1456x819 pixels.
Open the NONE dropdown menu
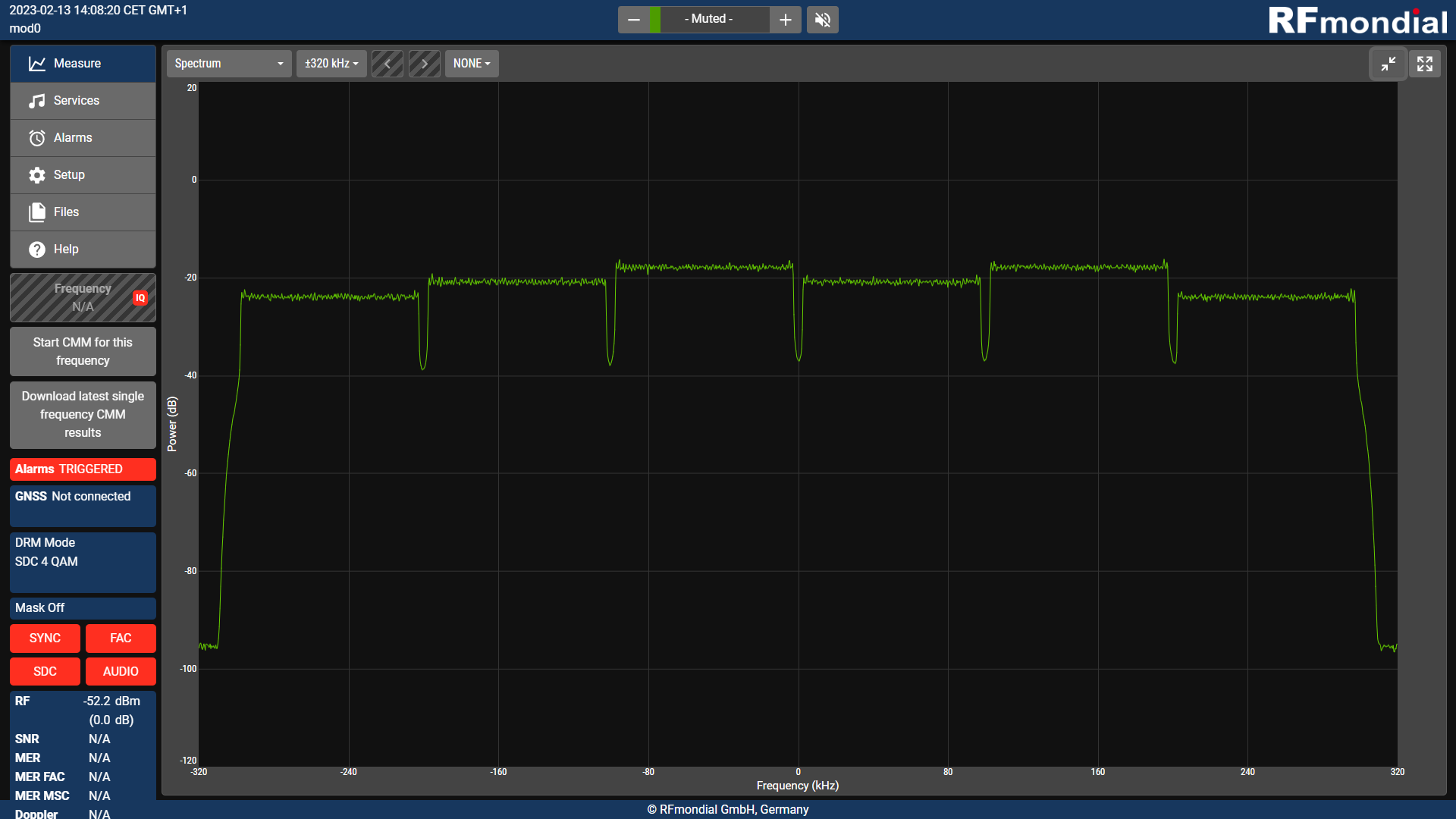coord(472,64)
